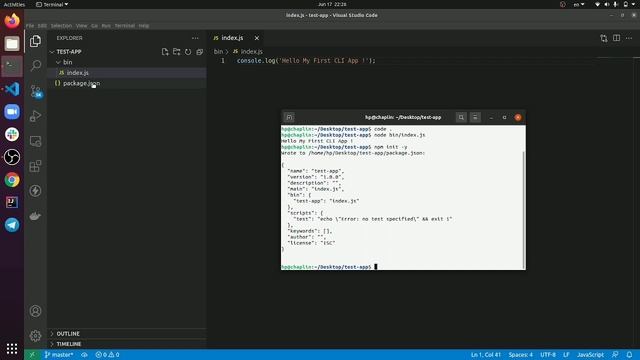Viewport: 640px width, 360px height.
Task: Open Docker view in activity bar
Action: (36, 216)
